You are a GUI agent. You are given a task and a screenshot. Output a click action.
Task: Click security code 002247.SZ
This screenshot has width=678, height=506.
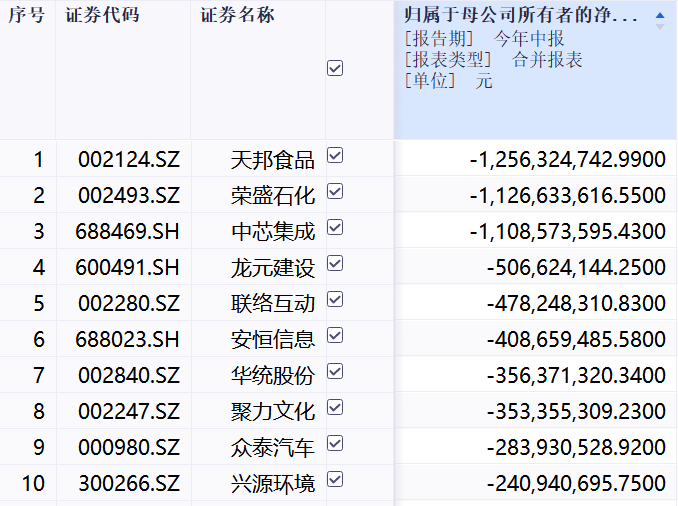coord(129,411)
